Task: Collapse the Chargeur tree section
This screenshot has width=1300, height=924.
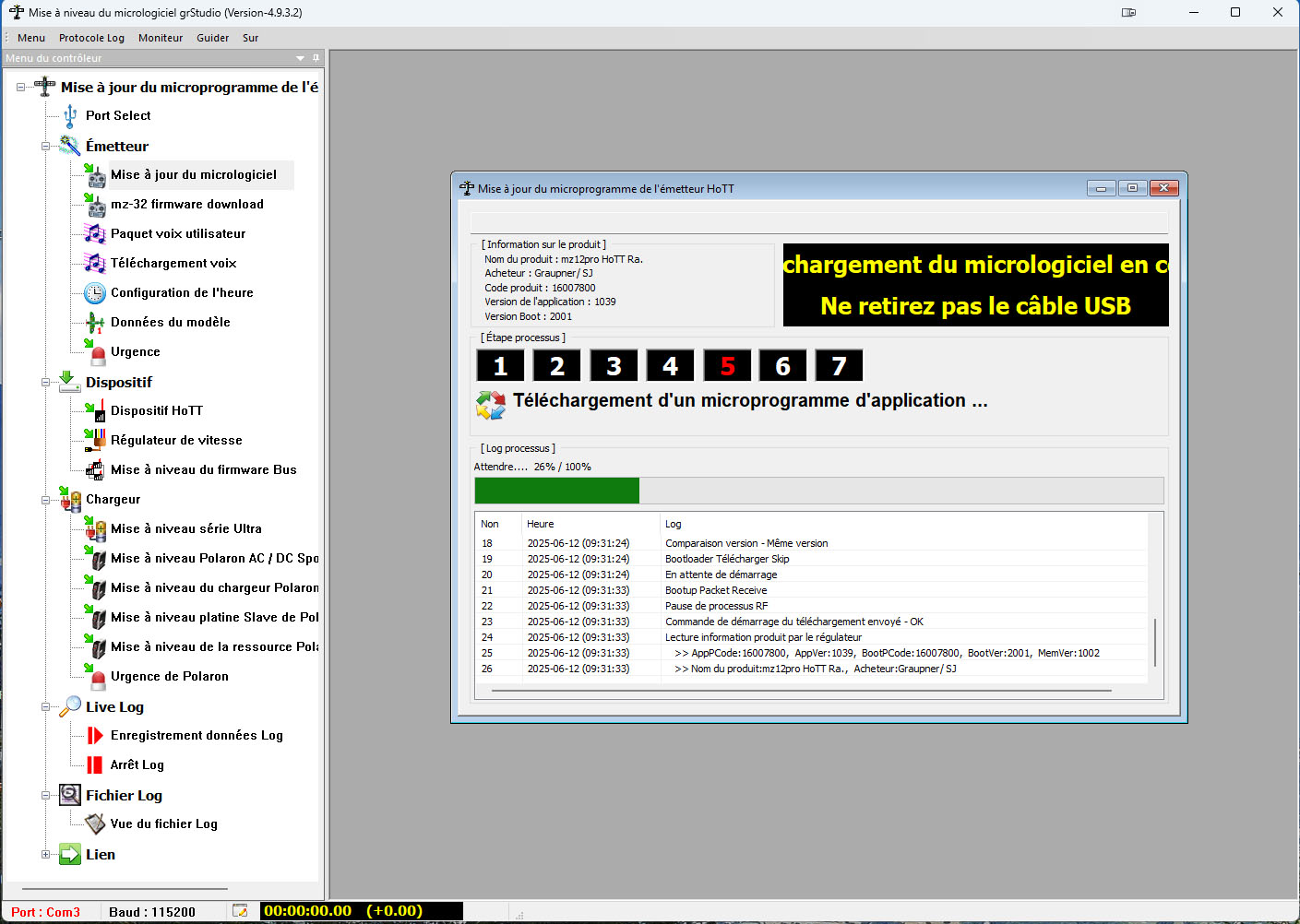Action: (45, 500)
